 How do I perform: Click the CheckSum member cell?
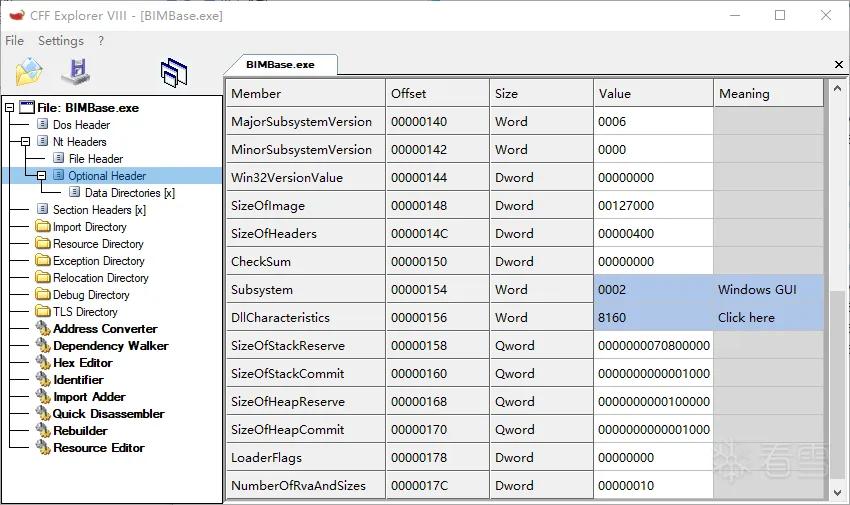[x=305, y=262]
